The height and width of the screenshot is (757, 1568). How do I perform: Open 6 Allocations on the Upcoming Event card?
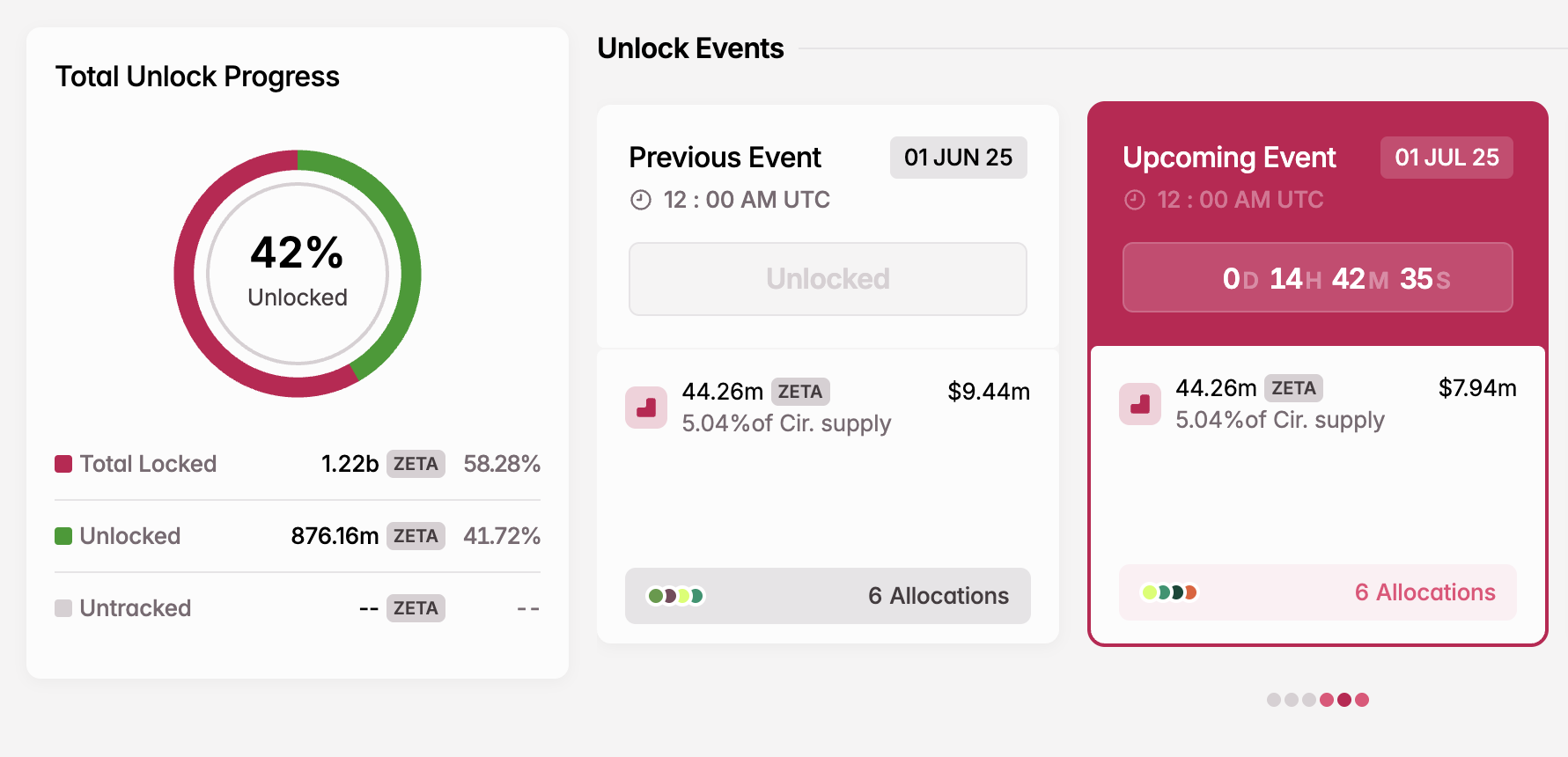1424,592
